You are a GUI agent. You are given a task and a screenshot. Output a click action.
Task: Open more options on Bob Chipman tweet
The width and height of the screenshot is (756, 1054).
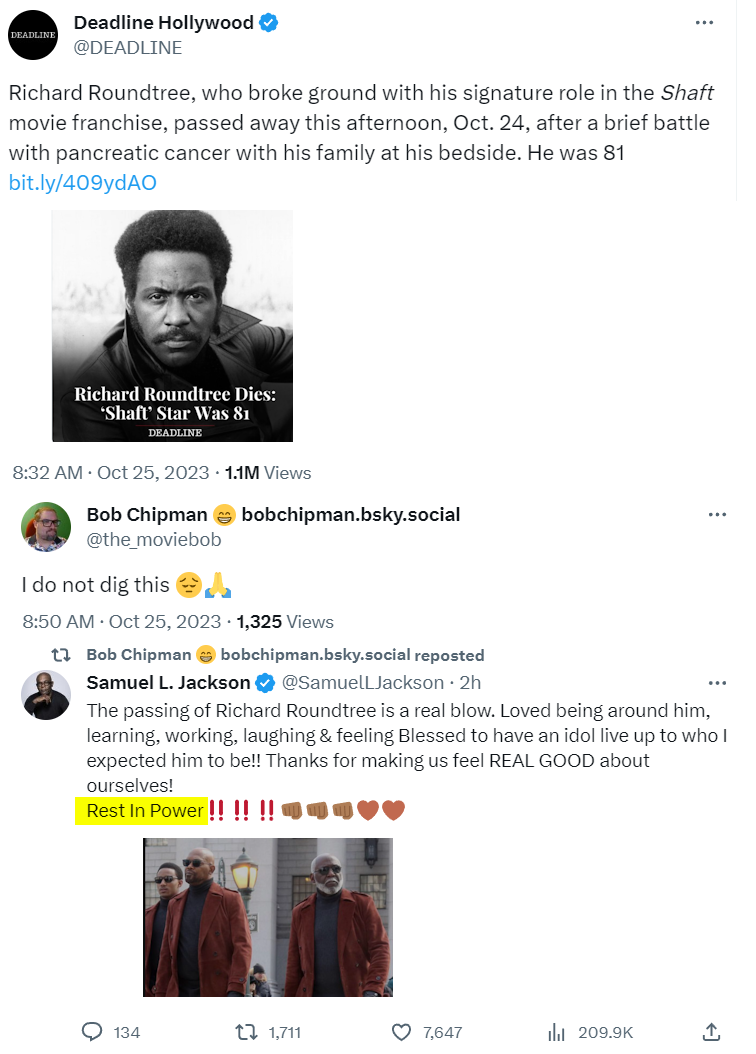point(716,514)
